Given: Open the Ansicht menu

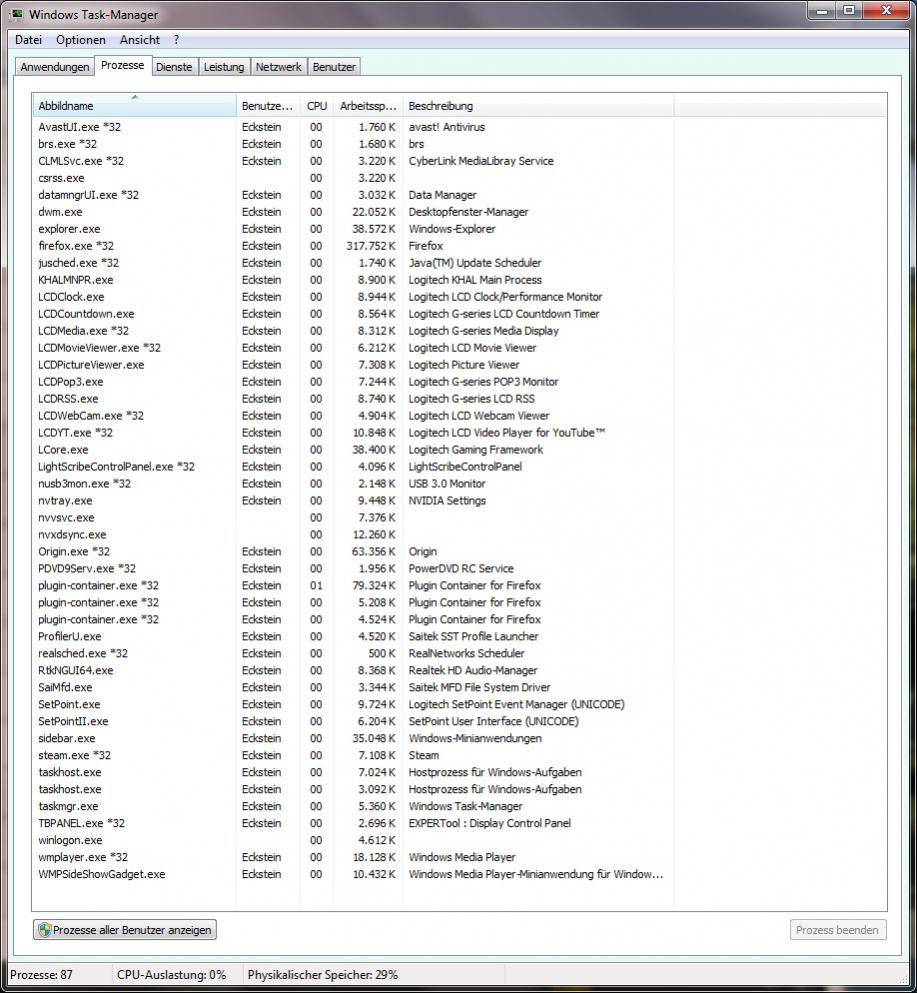Looking at the screenshot, I should (140, 40).
